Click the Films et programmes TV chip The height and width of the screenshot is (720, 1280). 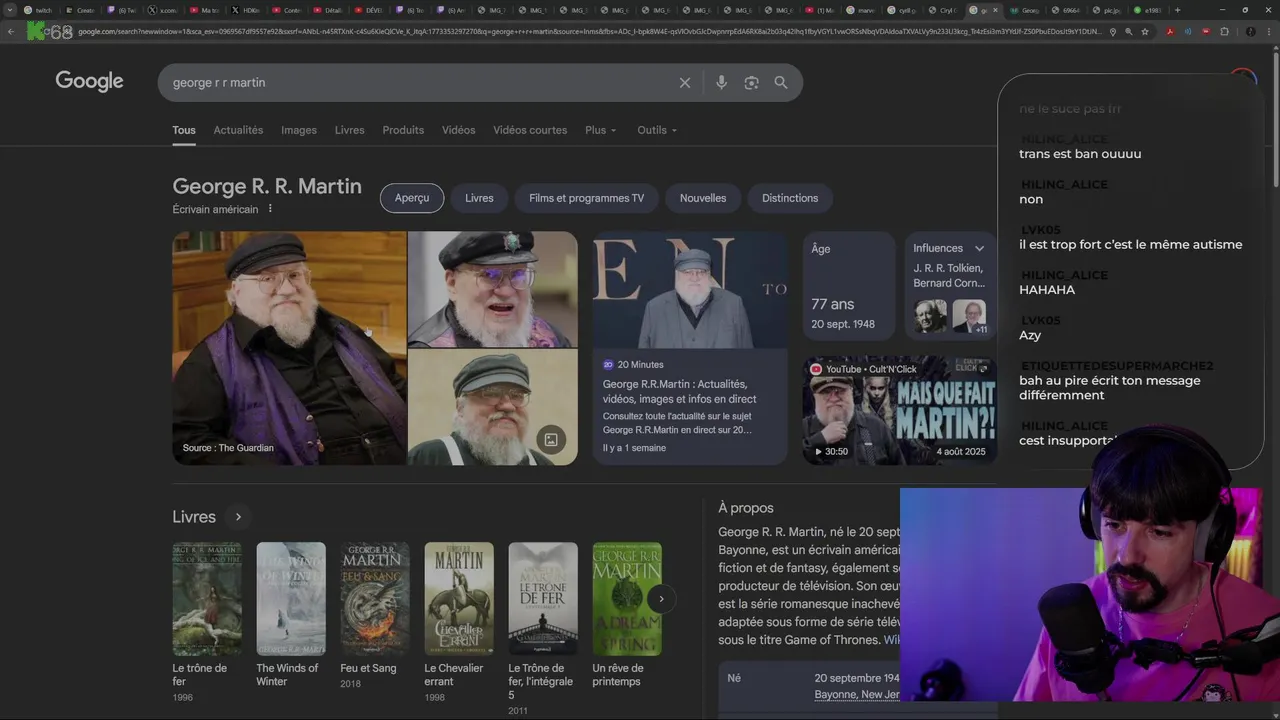coord(587,198)
